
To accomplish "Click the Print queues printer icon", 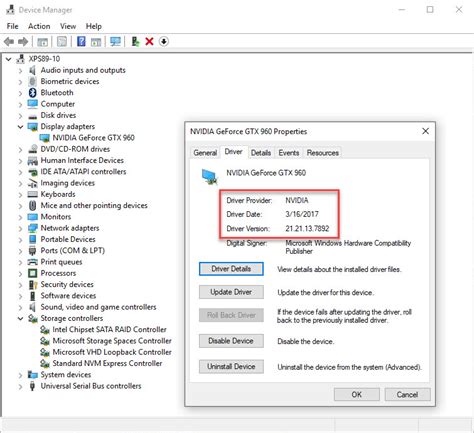I will tap(32, 262).
